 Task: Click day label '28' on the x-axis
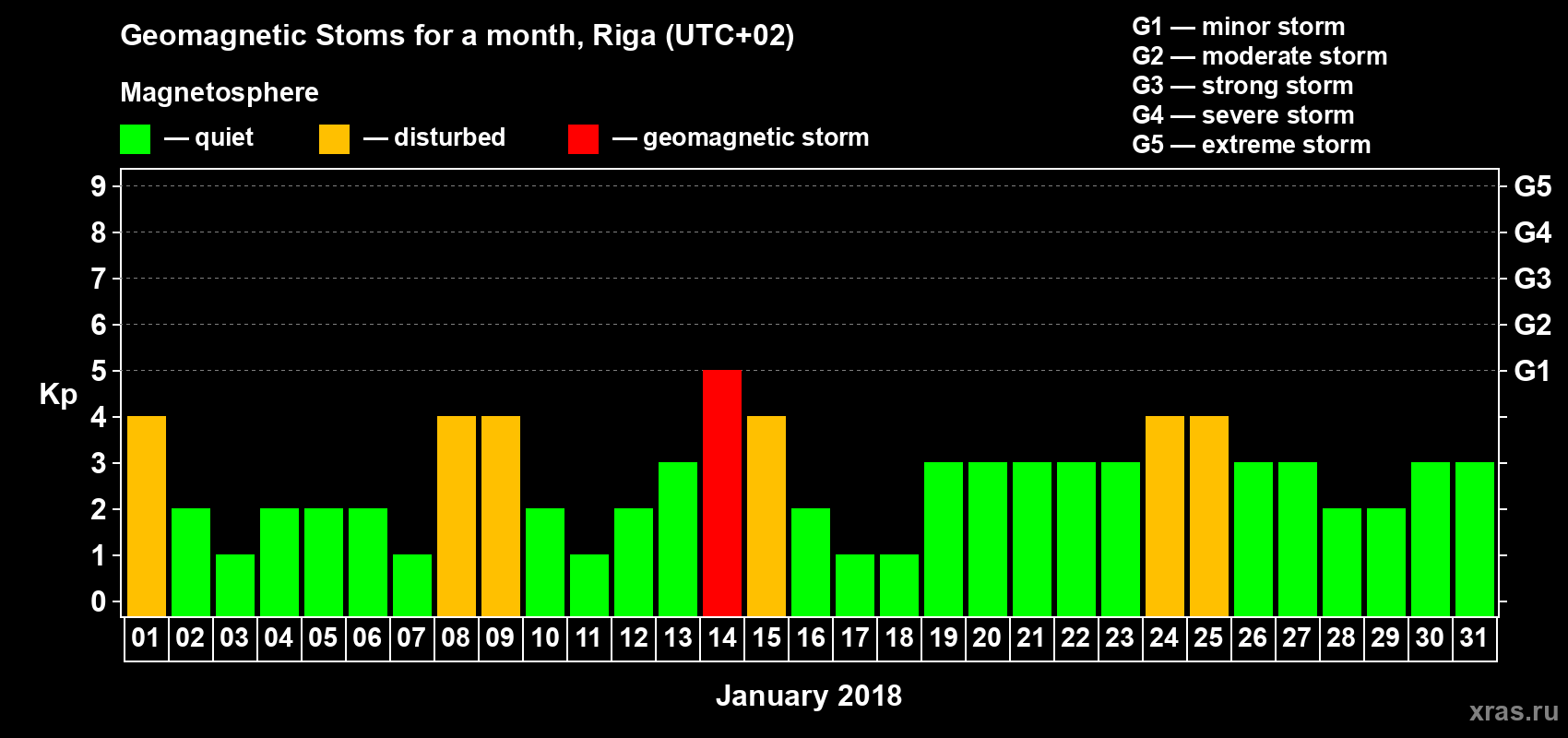point(1341,638)
